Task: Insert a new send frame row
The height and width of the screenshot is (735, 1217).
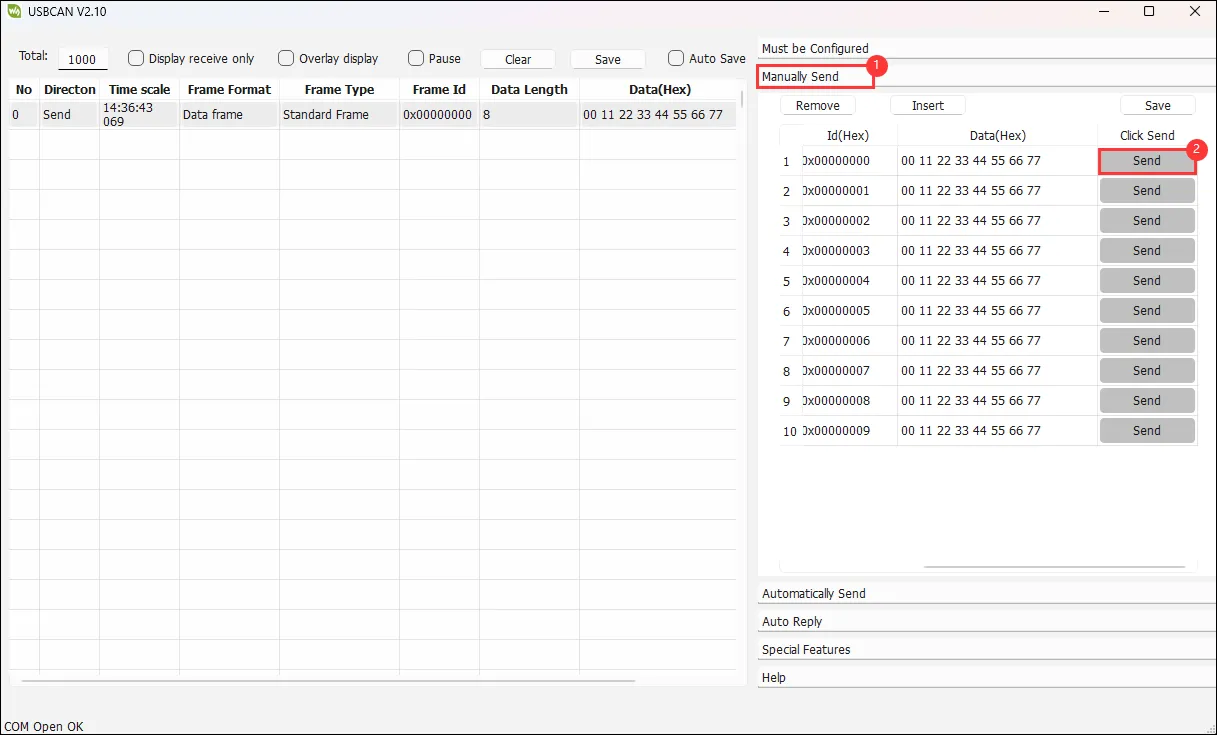Action: (927, 105)
